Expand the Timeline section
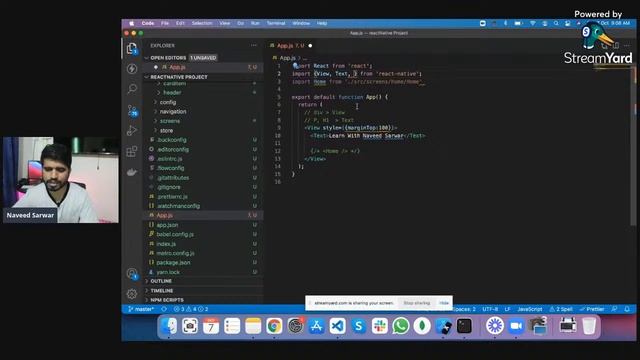 pyautogui.click(x=162, y=291)
